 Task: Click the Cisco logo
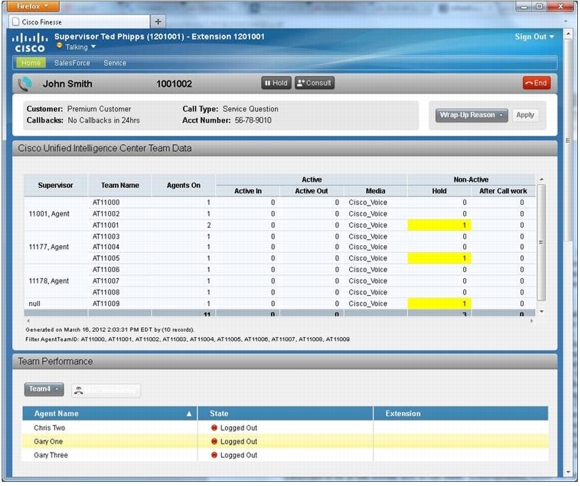[29, 43]
